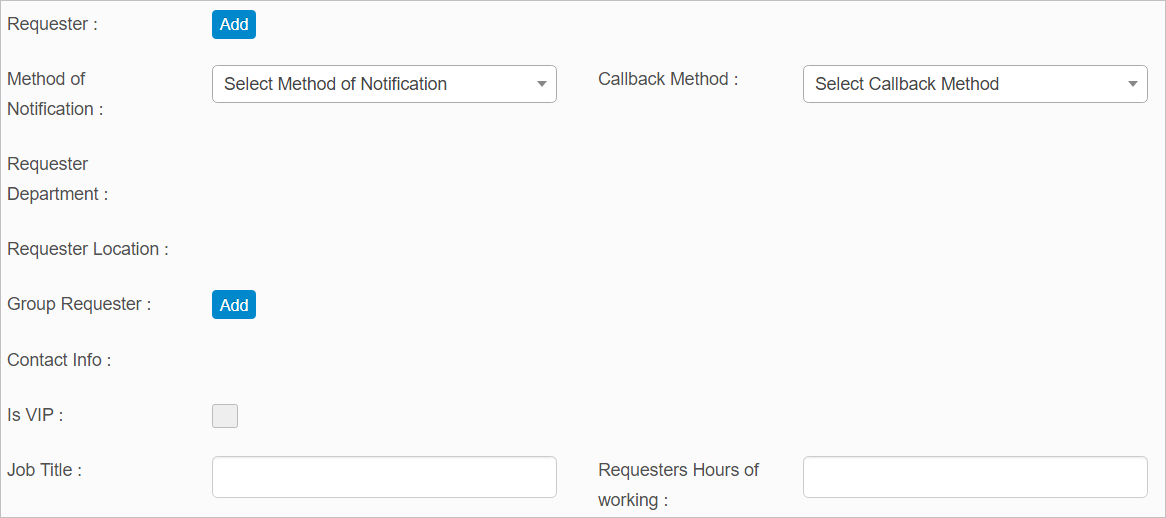
Task: Click the Method of Notification label
Action: [55, 93]
